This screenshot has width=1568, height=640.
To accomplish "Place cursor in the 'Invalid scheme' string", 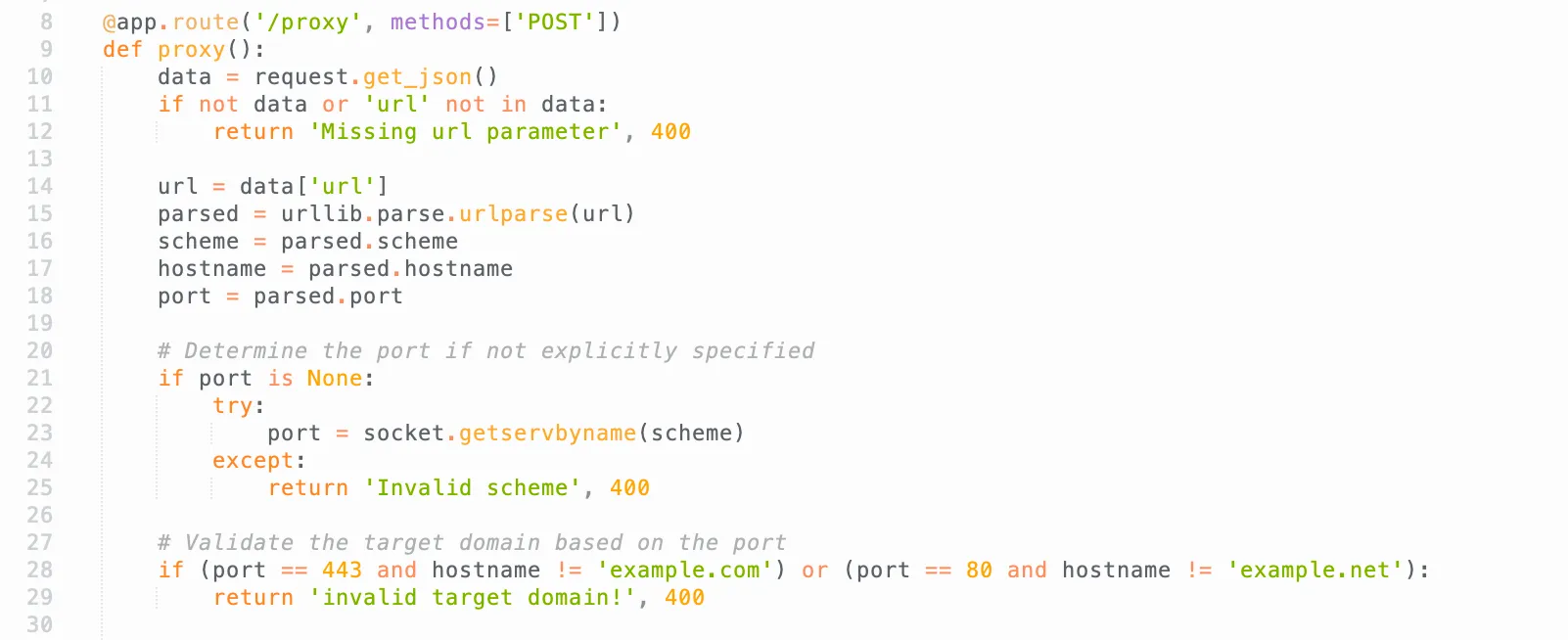I will coord(472,487).
